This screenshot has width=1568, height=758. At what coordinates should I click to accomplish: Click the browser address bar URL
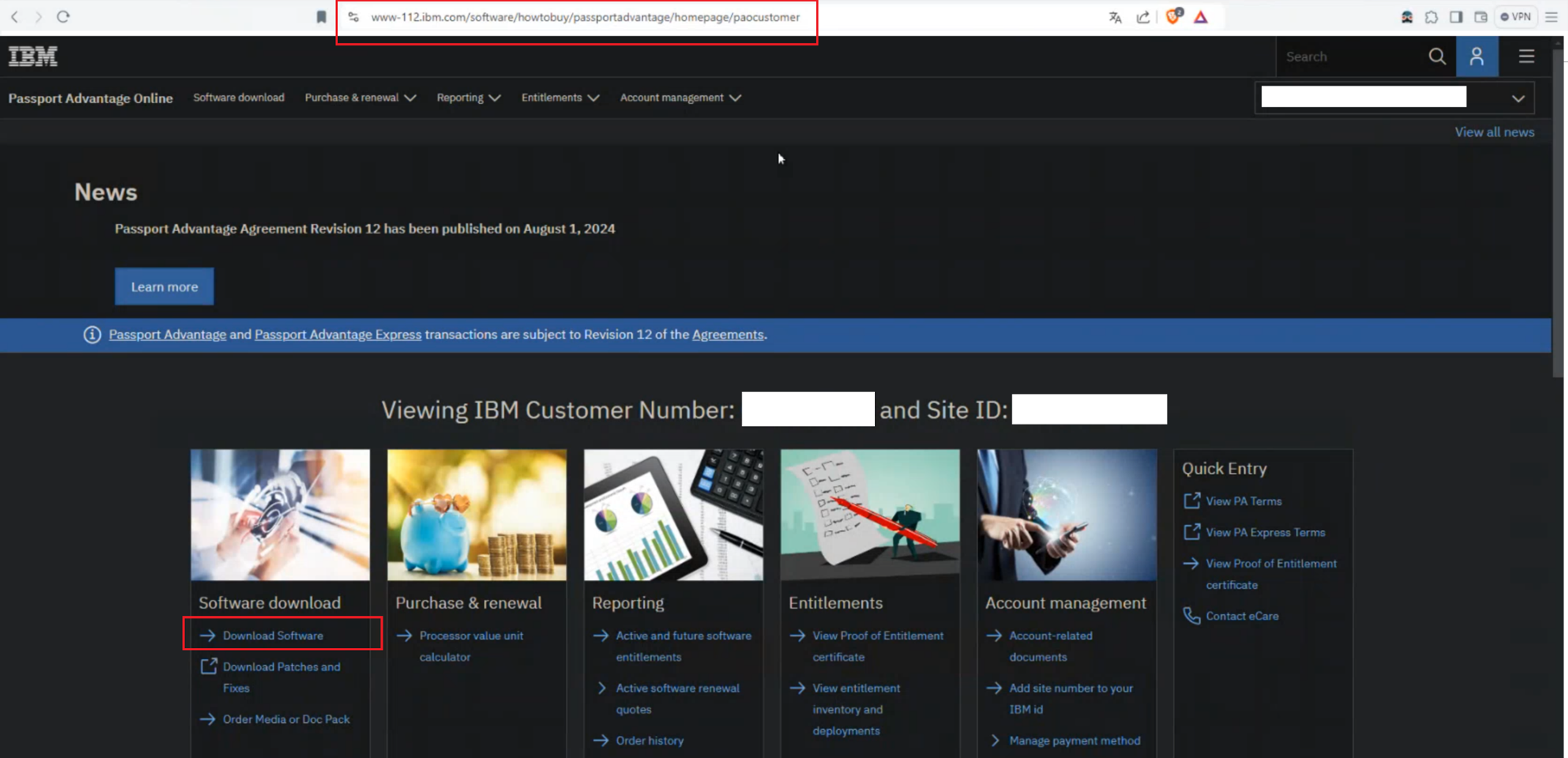coord(585,17)
